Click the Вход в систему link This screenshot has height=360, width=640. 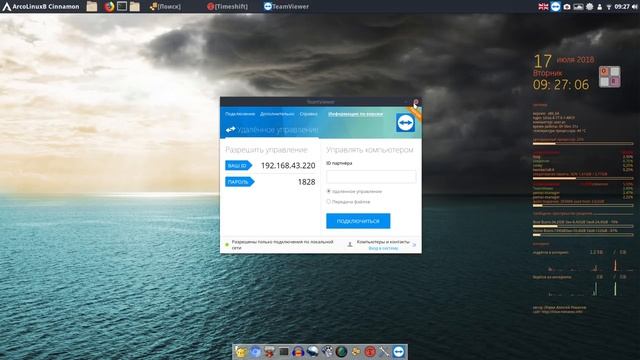coord(383,248)
